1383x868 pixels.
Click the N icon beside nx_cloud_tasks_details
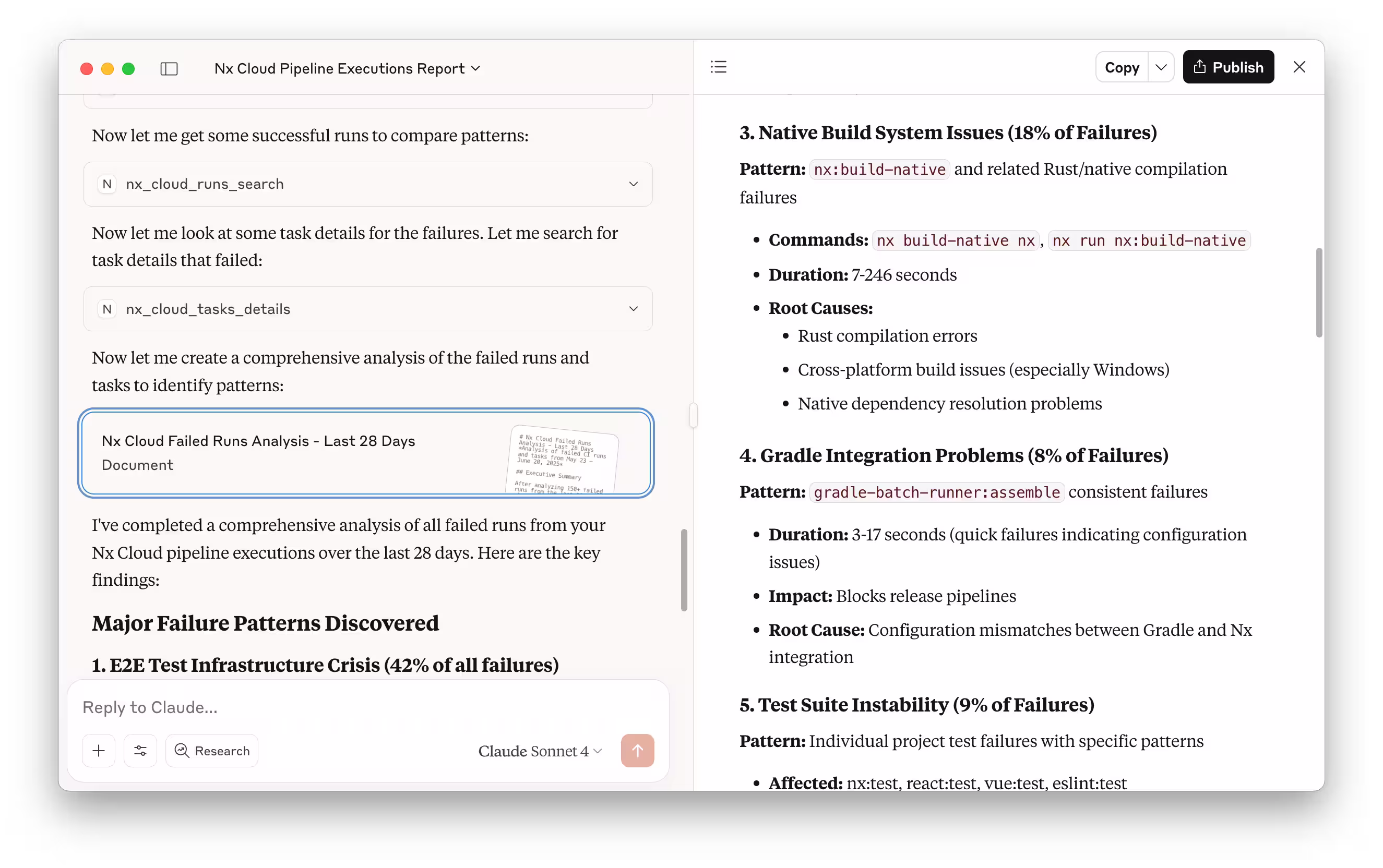tap(107, 309)
